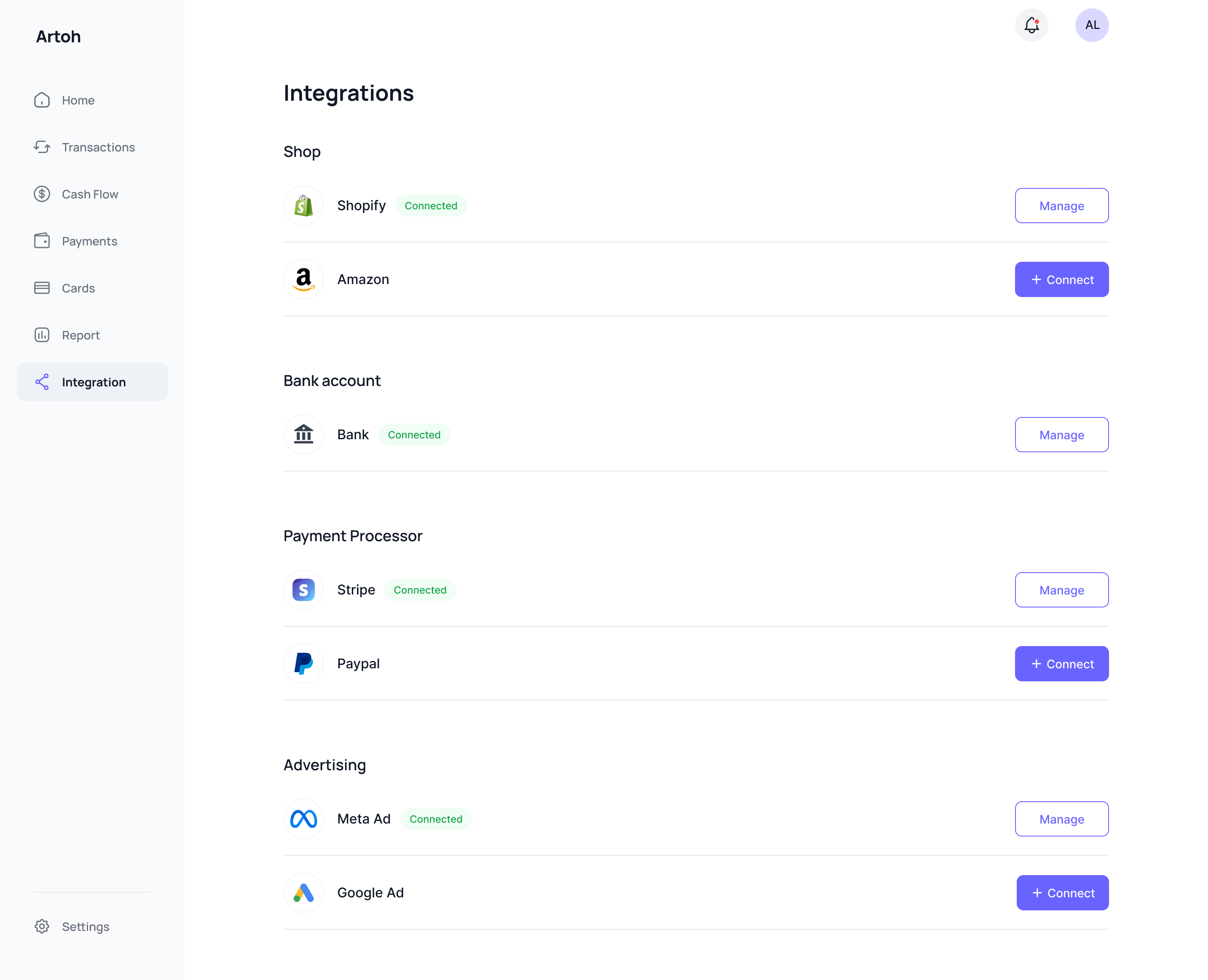This screenshot has height=980, width=1208.
Task: Navigate to Cash Flow page
Action: click(x=90, y=194)
